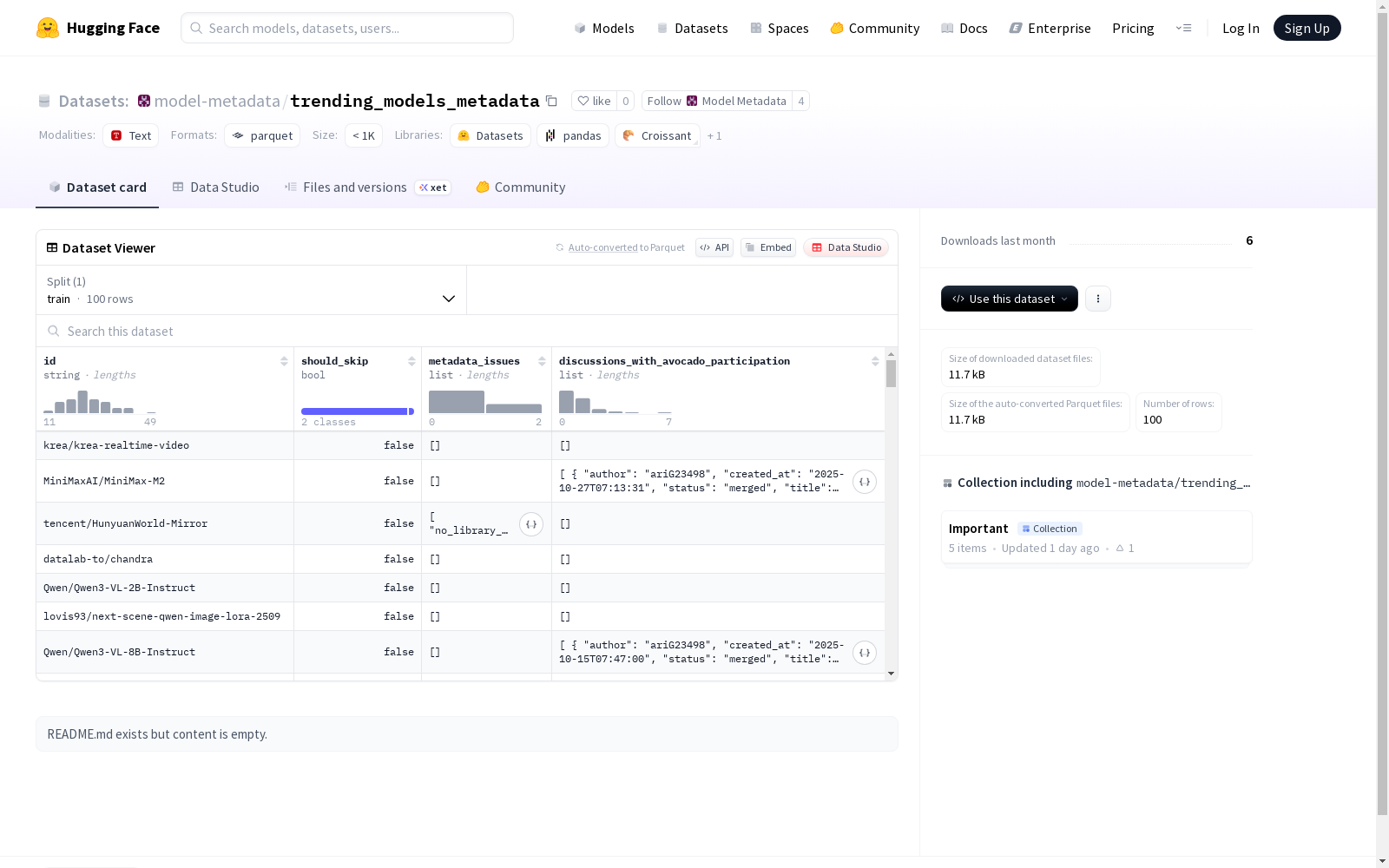The width and height of the screenshot is (1389, 868).
Task: Open the Important collection card
Action: (1096, 538)
